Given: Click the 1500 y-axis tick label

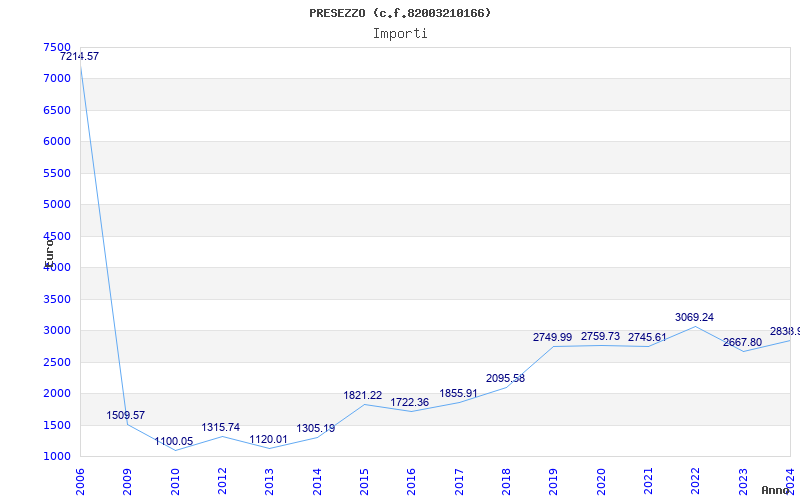Looking at the screenshot, I should [57, 425].
